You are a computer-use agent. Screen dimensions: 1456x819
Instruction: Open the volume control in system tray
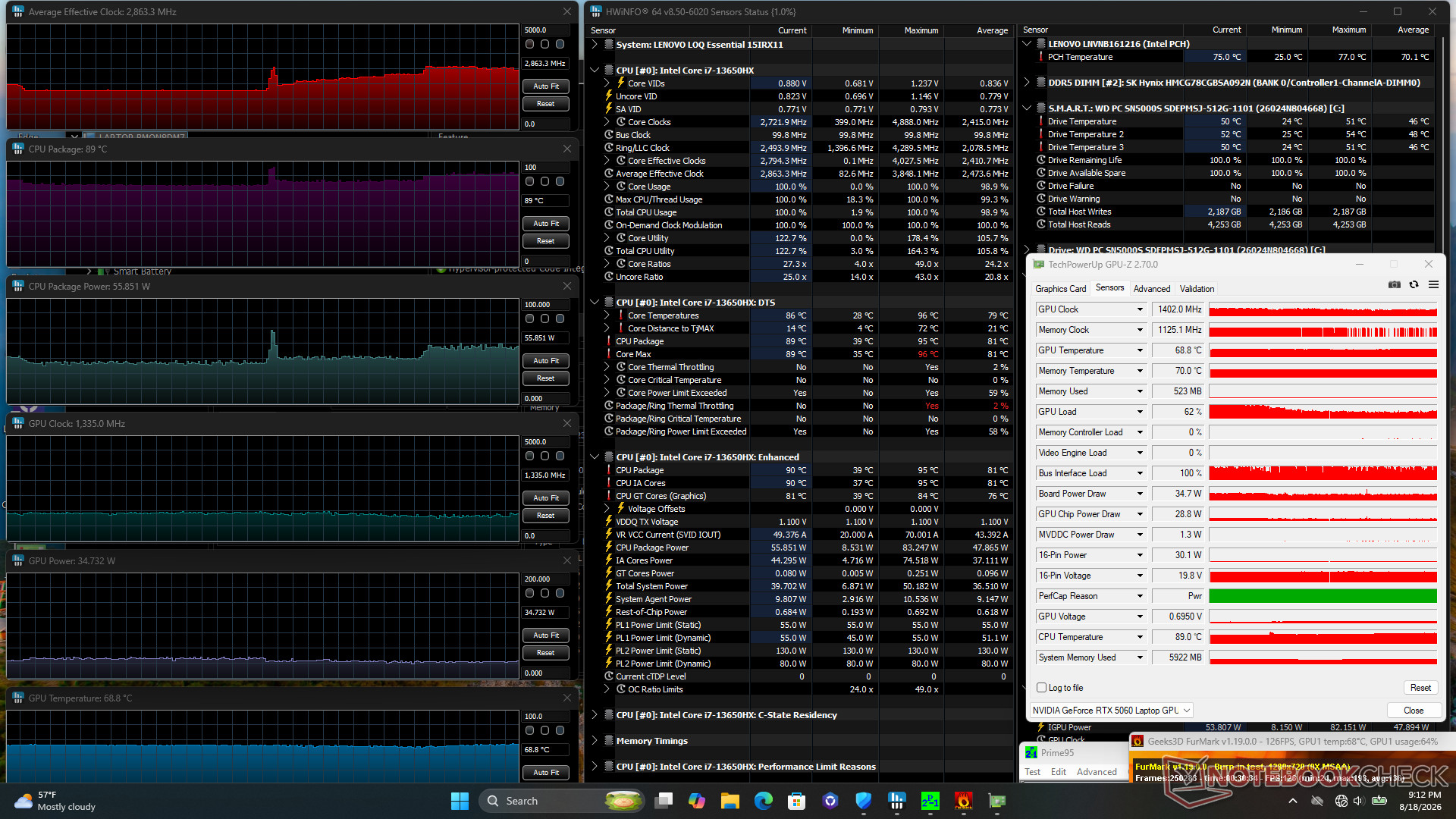(x=1358, y=801)
